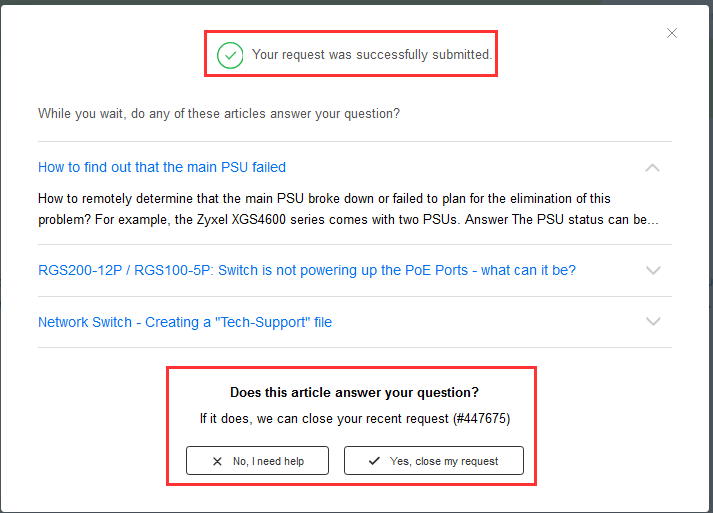The height and width of the screenshot is (513, 713).
Task: Collapse the main PSU failed article chevron
Action: pos(653,168)
